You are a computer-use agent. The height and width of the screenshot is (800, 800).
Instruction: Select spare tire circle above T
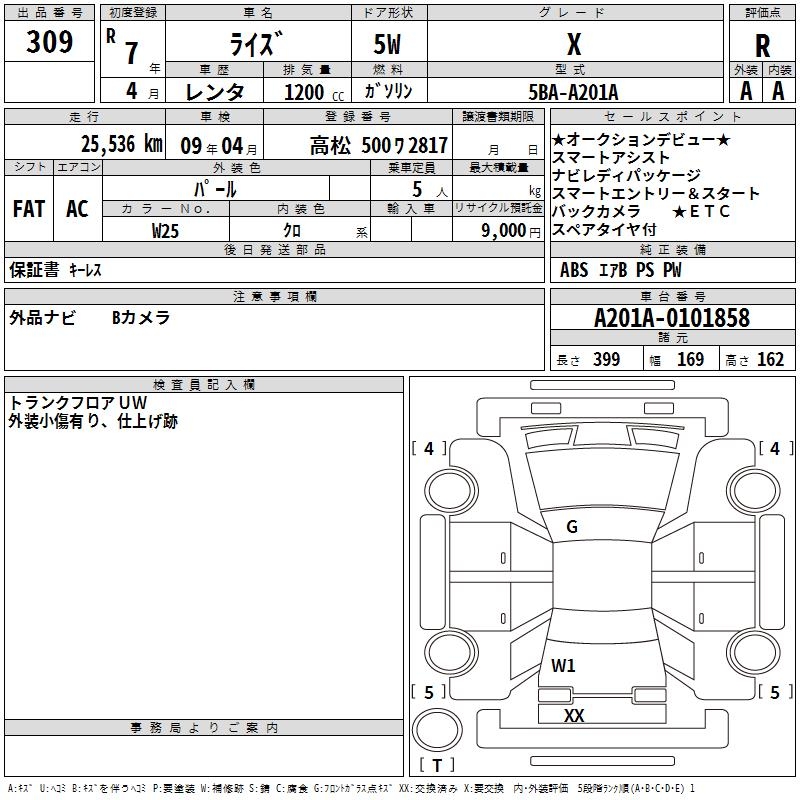(x=437, y=730)
